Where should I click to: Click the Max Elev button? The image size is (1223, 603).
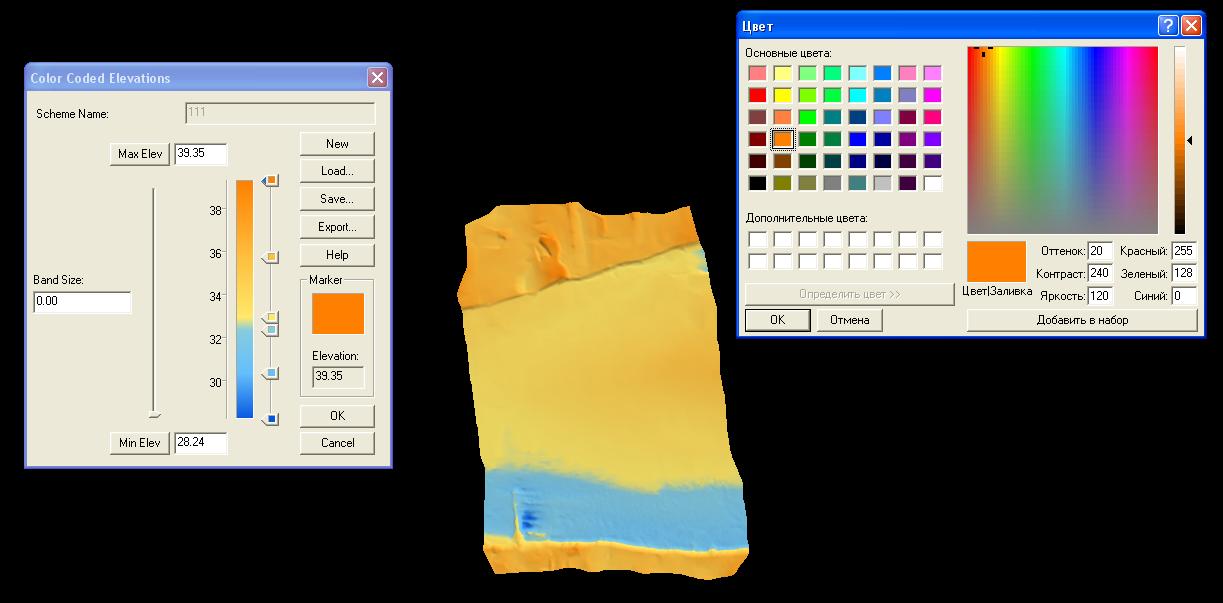[140, 154]
